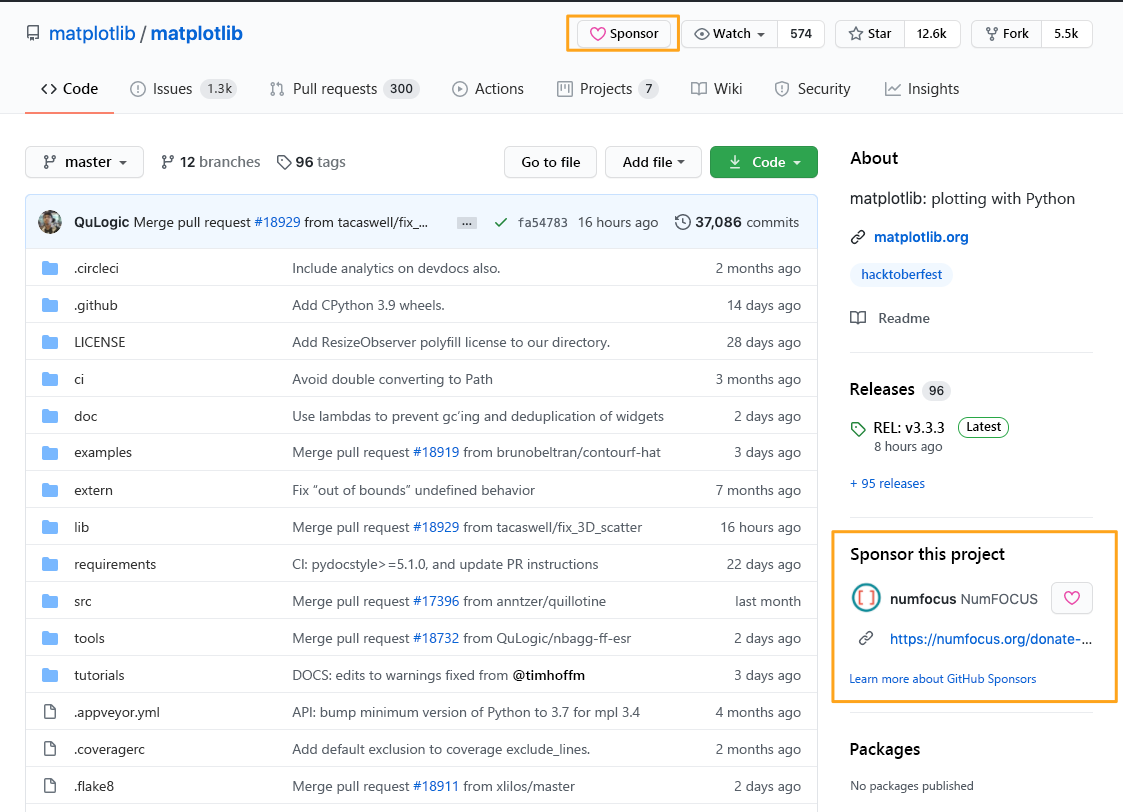
Task: Open the Watch notifications dropdown
Action: [729, 34]
